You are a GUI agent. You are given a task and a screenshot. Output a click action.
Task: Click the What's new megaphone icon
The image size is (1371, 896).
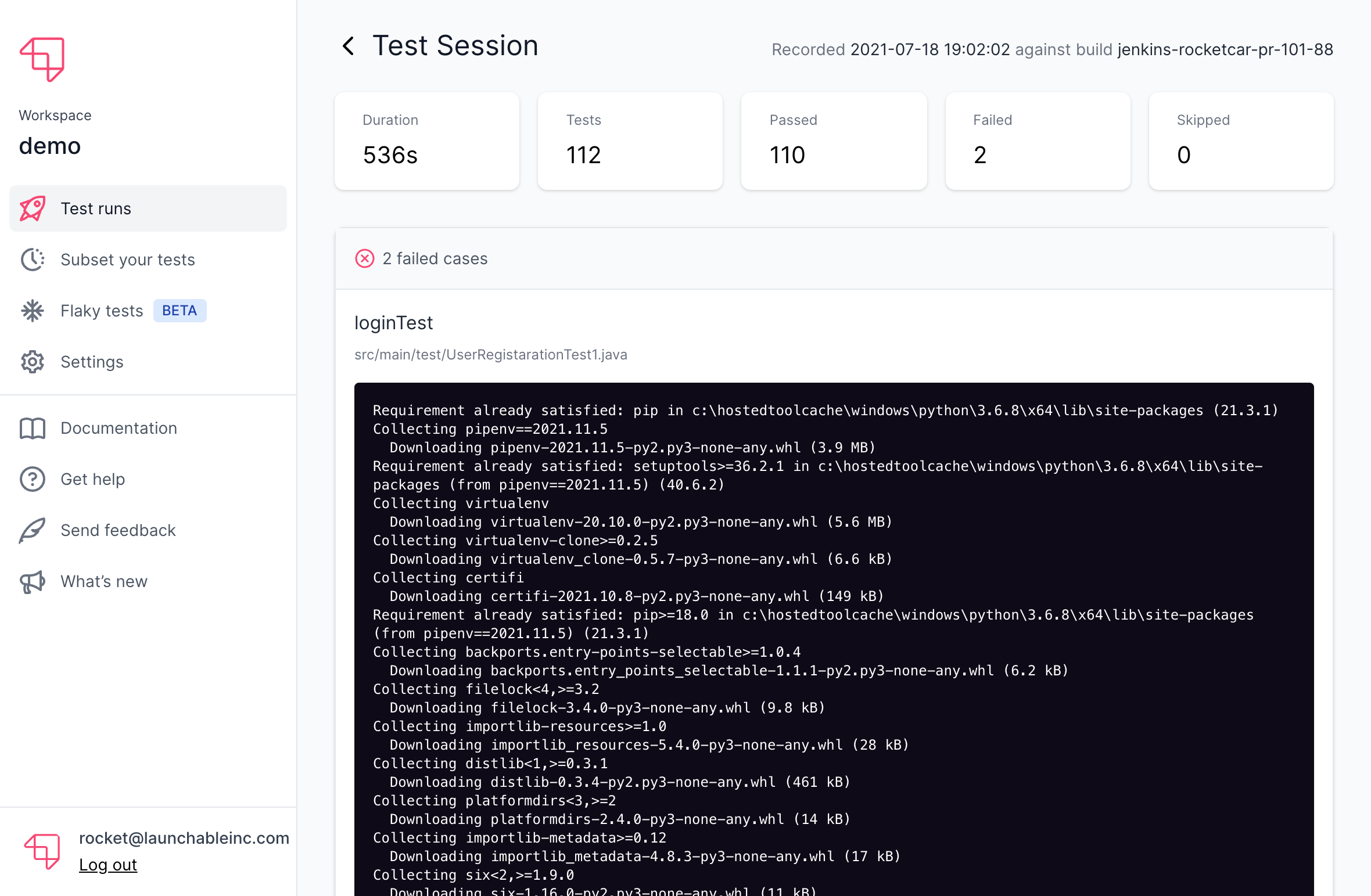34,581
